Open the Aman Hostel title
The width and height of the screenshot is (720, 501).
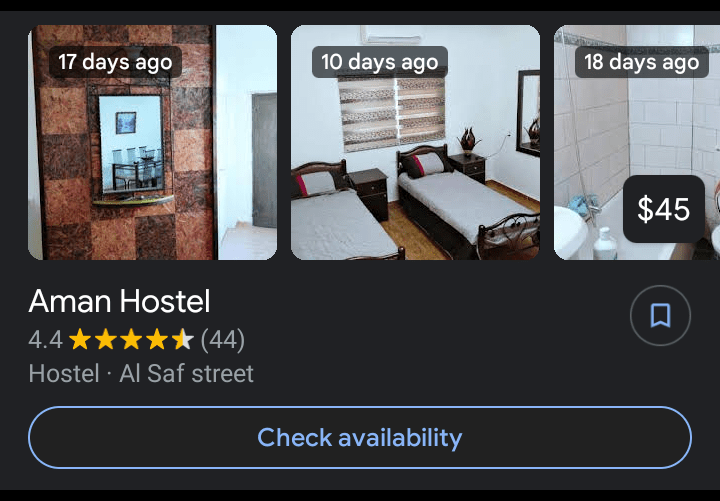point(119,301)
